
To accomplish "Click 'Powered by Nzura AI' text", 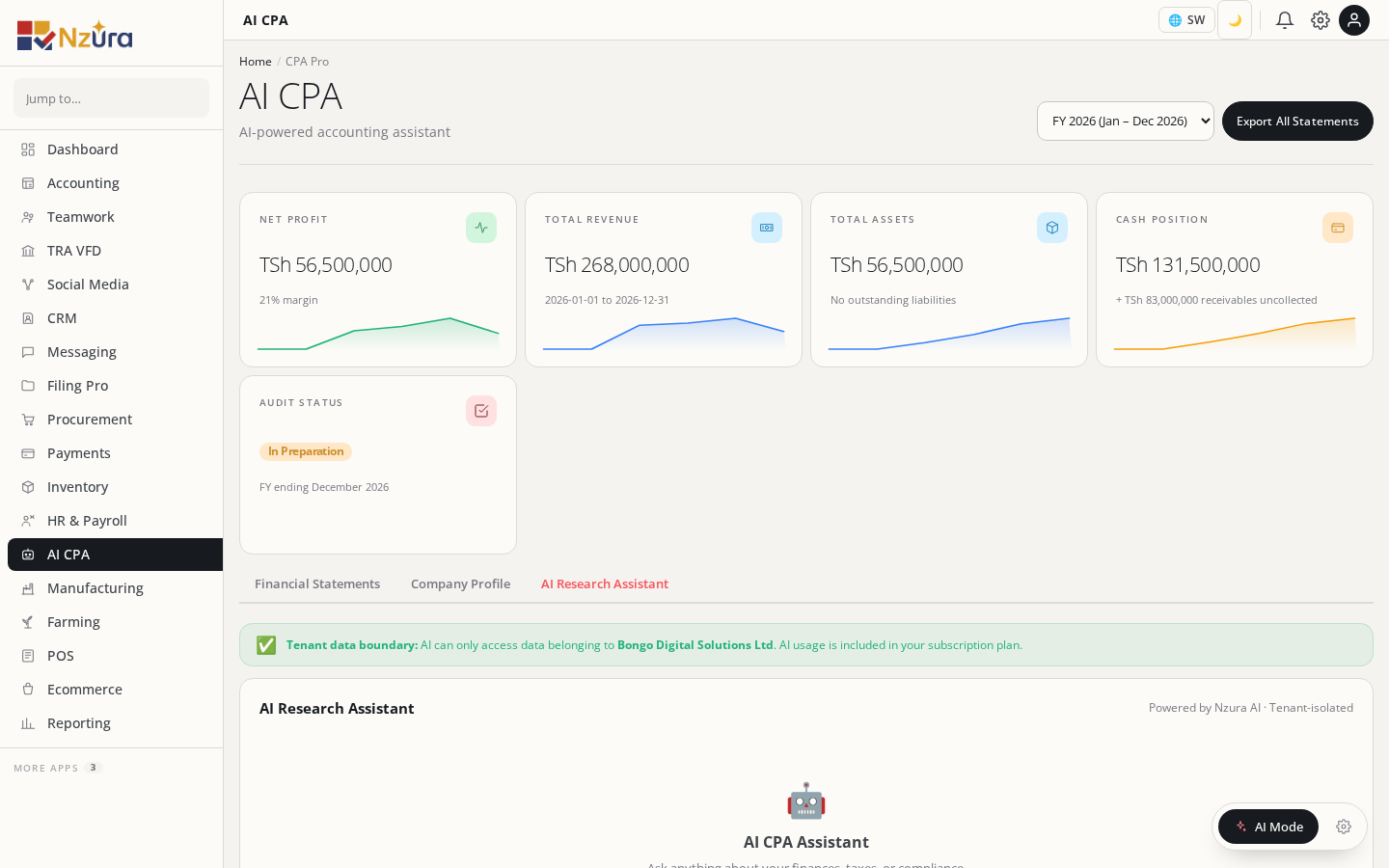I will pos(1205,708).
